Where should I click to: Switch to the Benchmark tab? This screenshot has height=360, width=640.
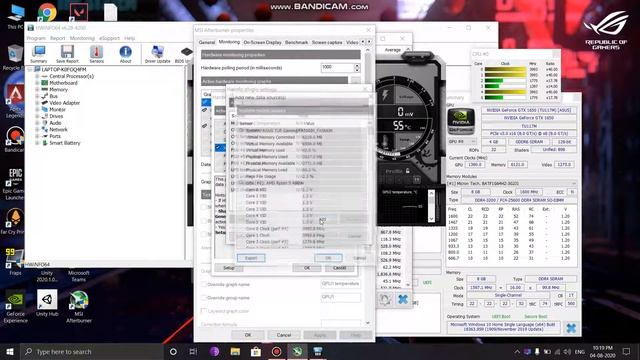(296, 42)
